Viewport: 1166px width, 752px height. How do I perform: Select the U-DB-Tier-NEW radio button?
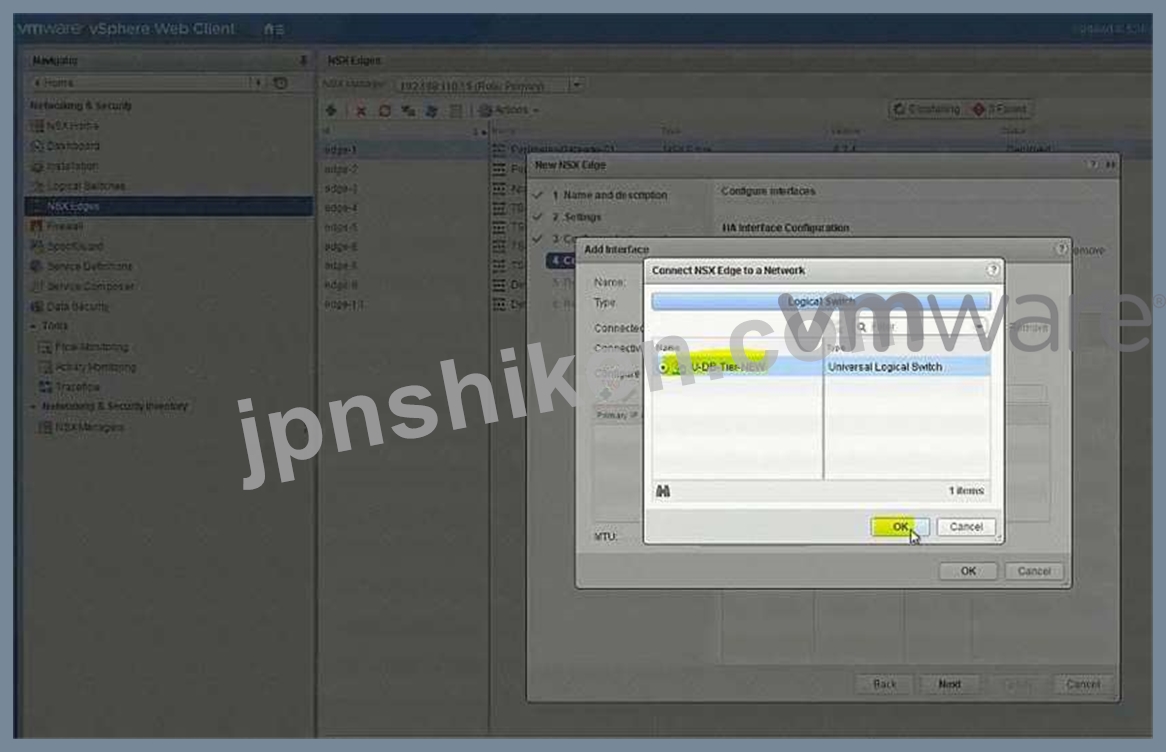(663, 367)
